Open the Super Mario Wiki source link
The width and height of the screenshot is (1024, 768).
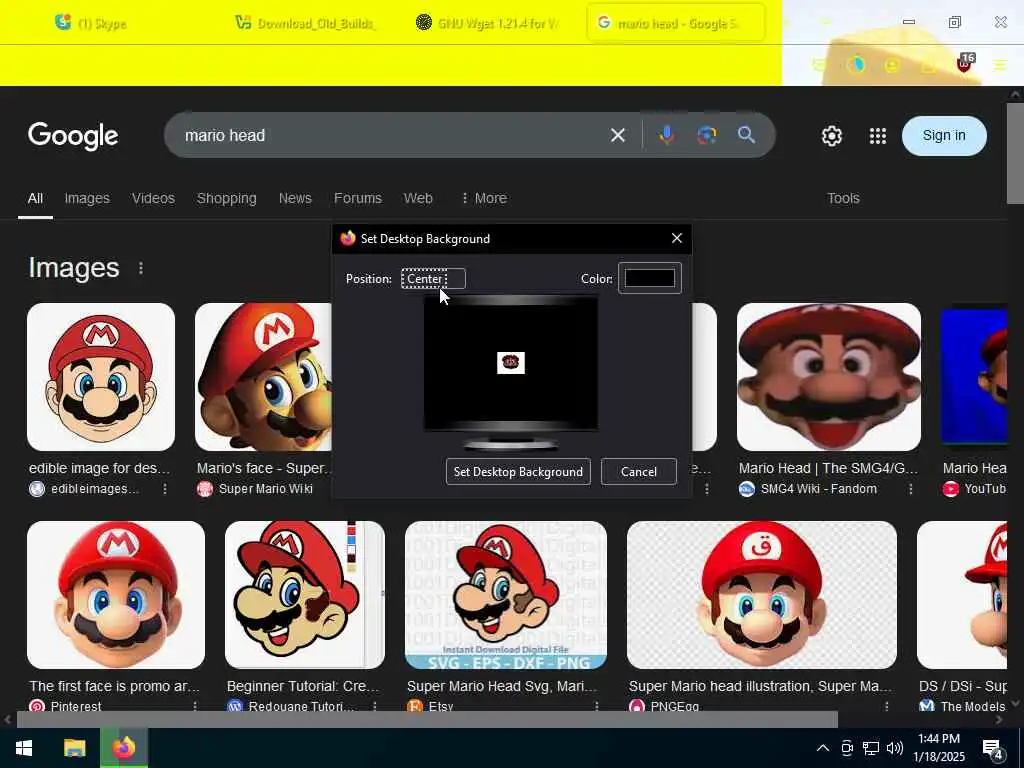pyautogui.click(x=265, y=488)
